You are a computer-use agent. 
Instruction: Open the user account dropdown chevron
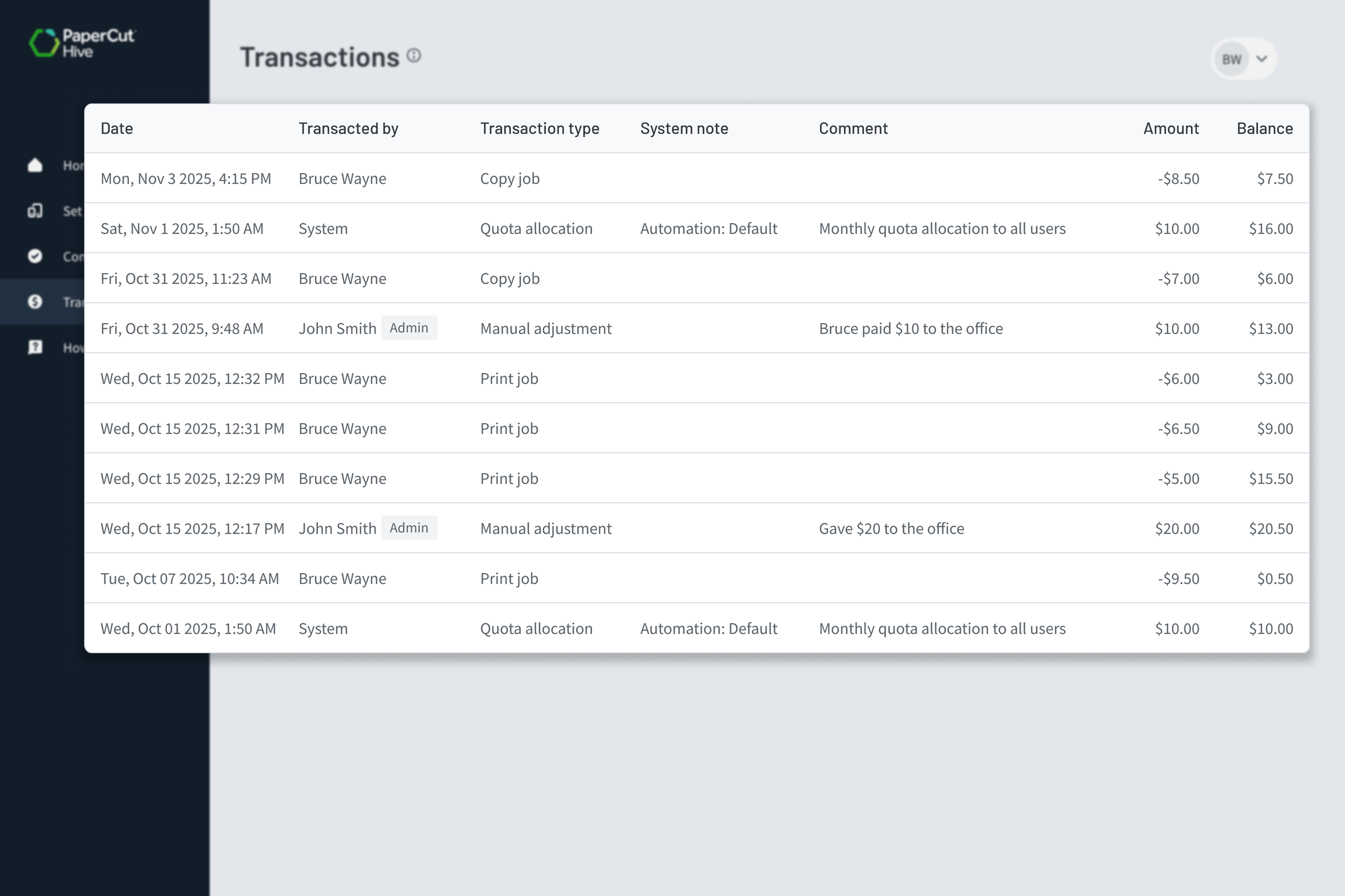pos(1262,58)
